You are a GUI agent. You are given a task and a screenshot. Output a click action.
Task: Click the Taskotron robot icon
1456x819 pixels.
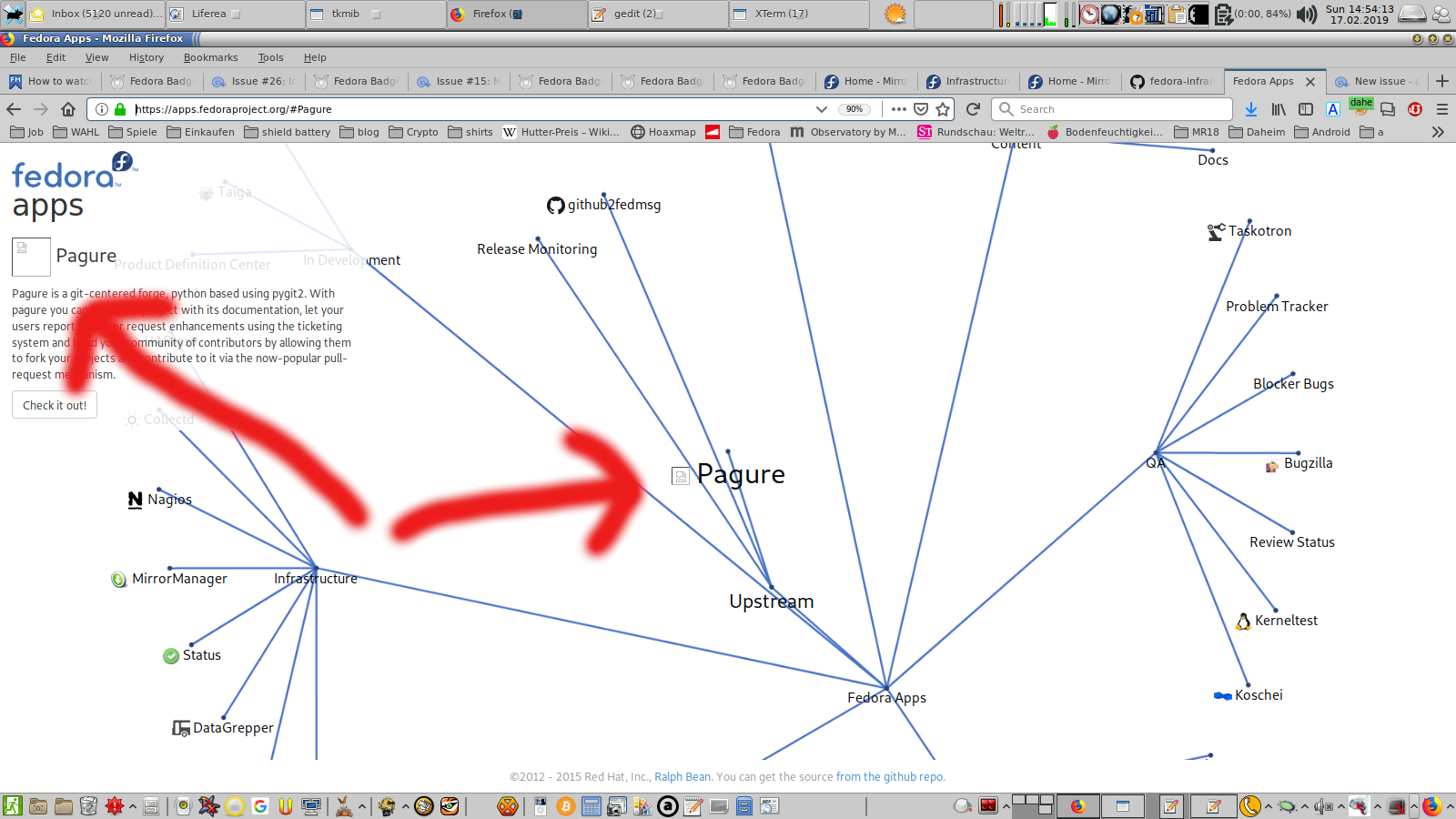[1217, 232]
